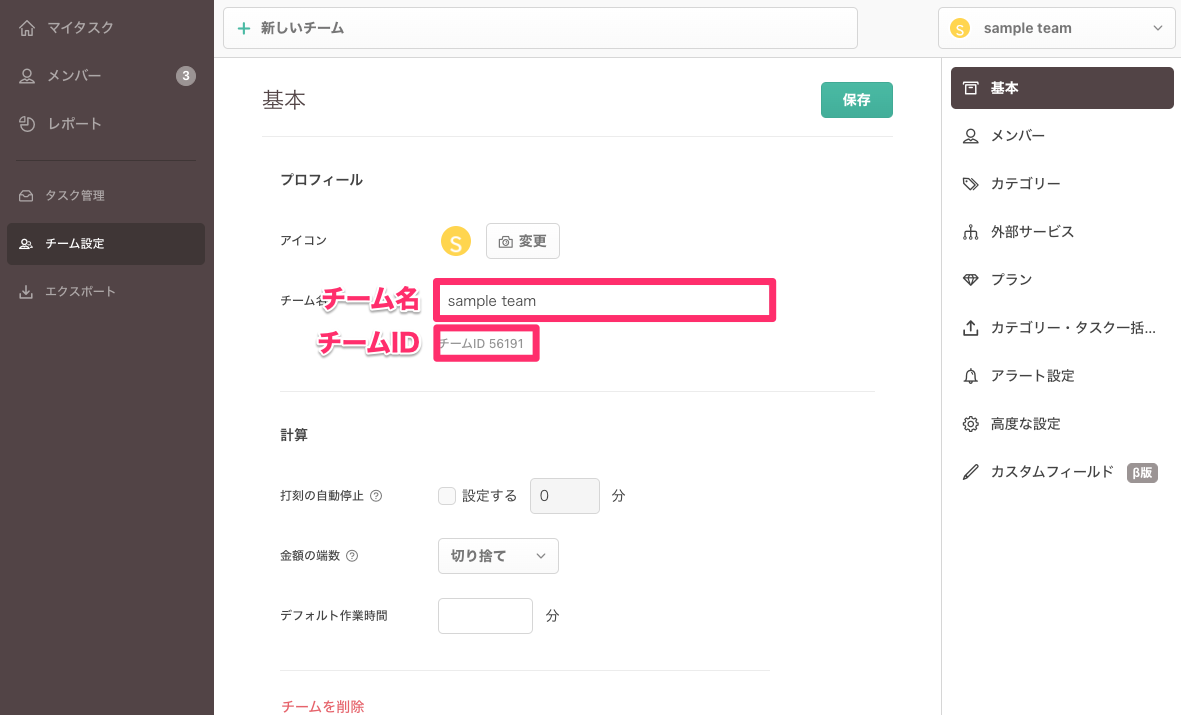Click the inbox icon for タスク管理
1181x715 pixels.
click(x=26, y=196)
